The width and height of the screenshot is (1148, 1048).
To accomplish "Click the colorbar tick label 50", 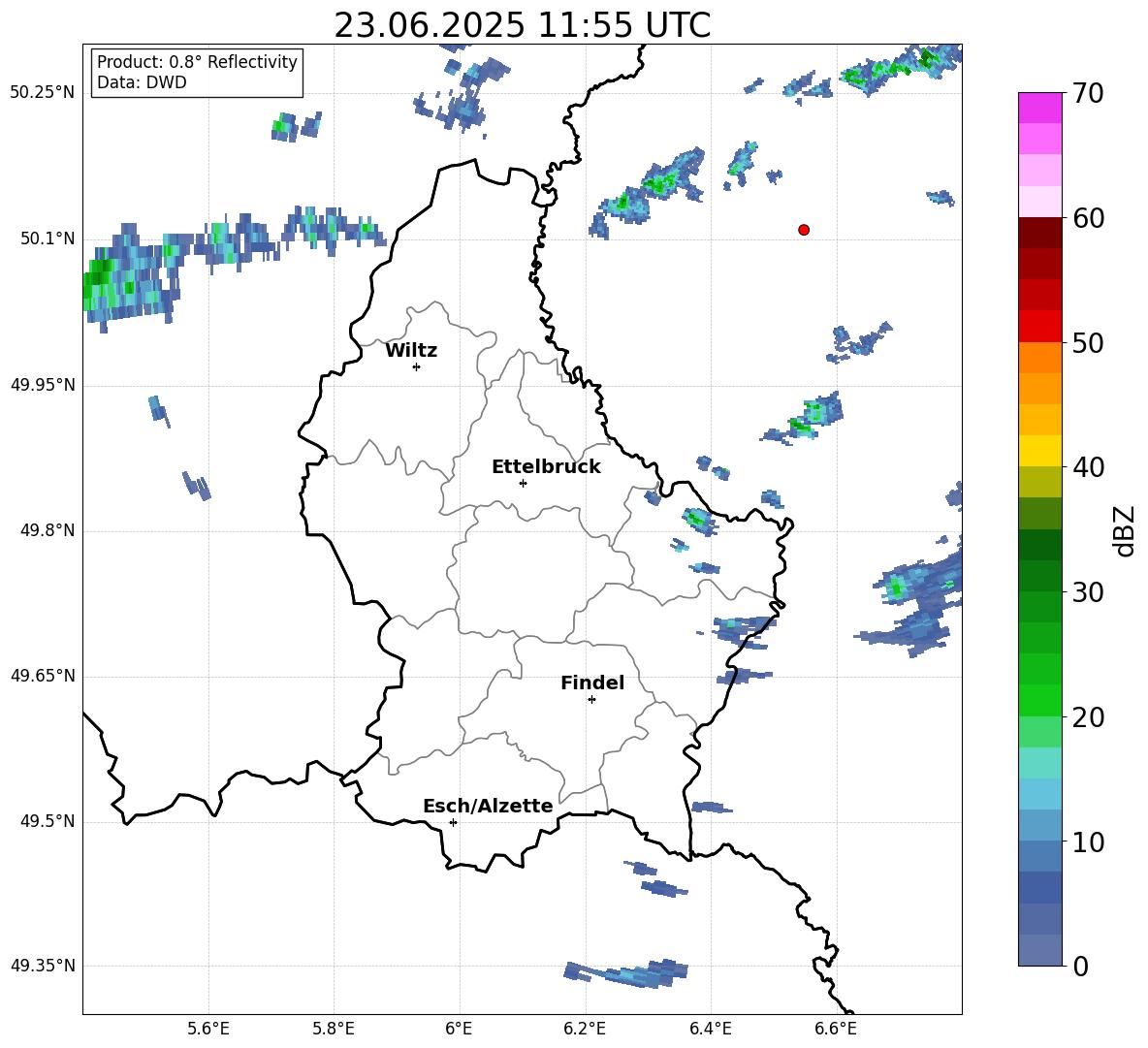I will coord(1088,343).
